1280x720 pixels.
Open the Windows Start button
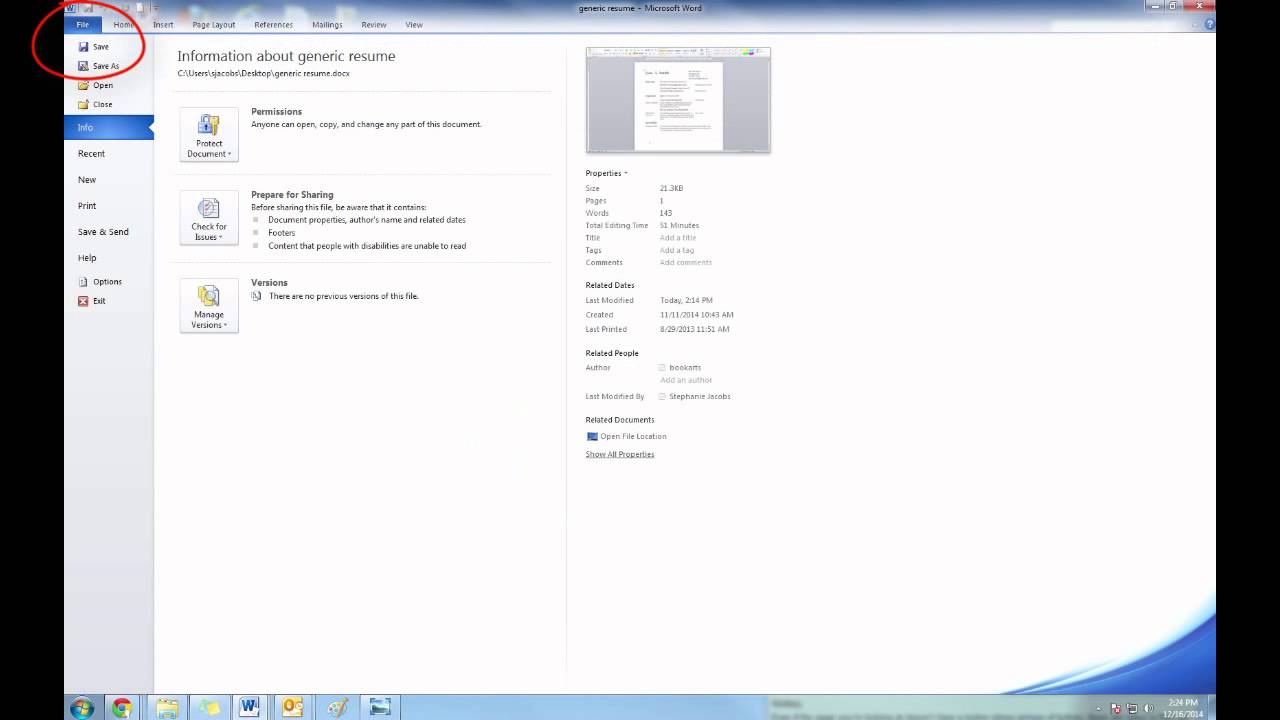point(82,708)
